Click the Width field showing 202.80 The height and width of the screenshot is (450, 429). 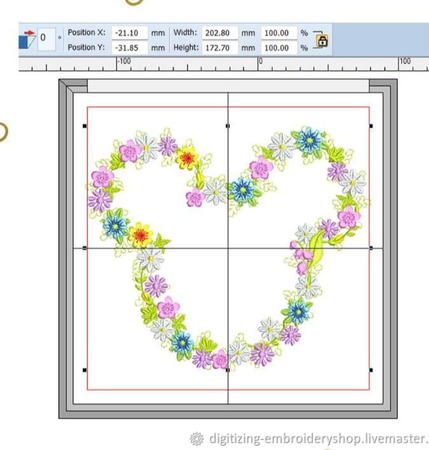(x=220, y=33)
